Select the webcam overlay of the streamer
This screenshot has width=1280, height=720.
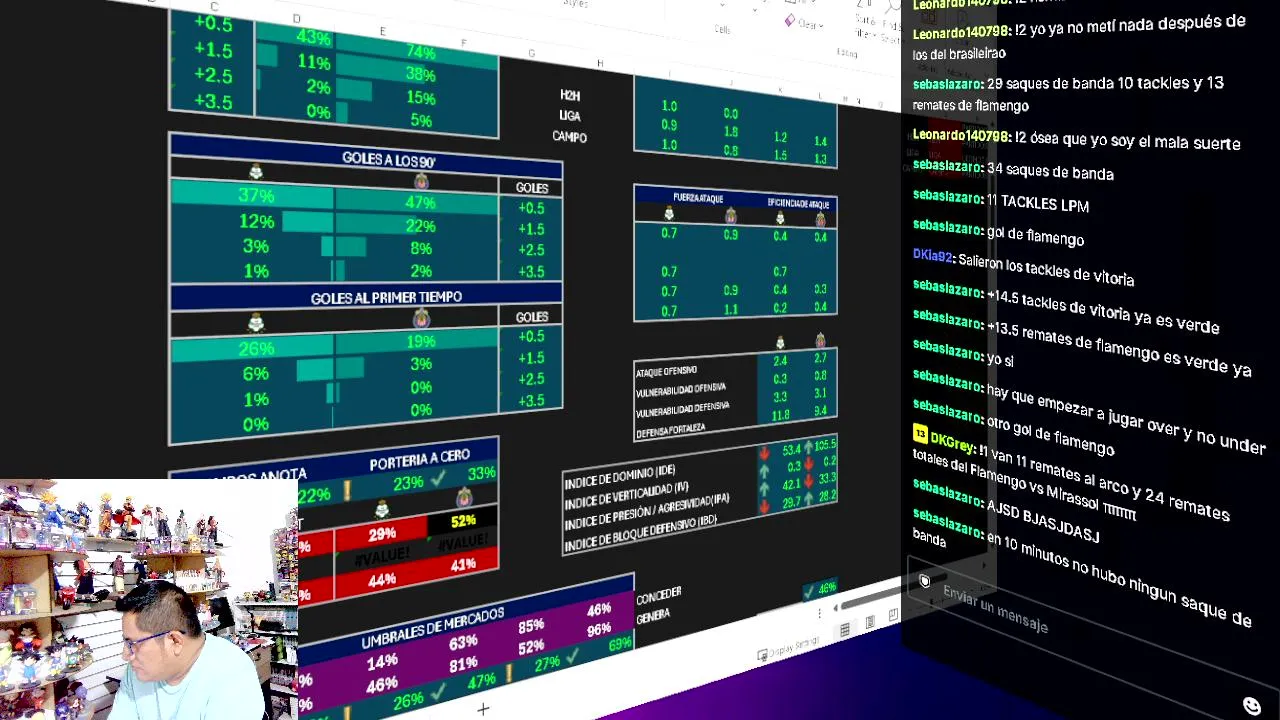(149, 600)
